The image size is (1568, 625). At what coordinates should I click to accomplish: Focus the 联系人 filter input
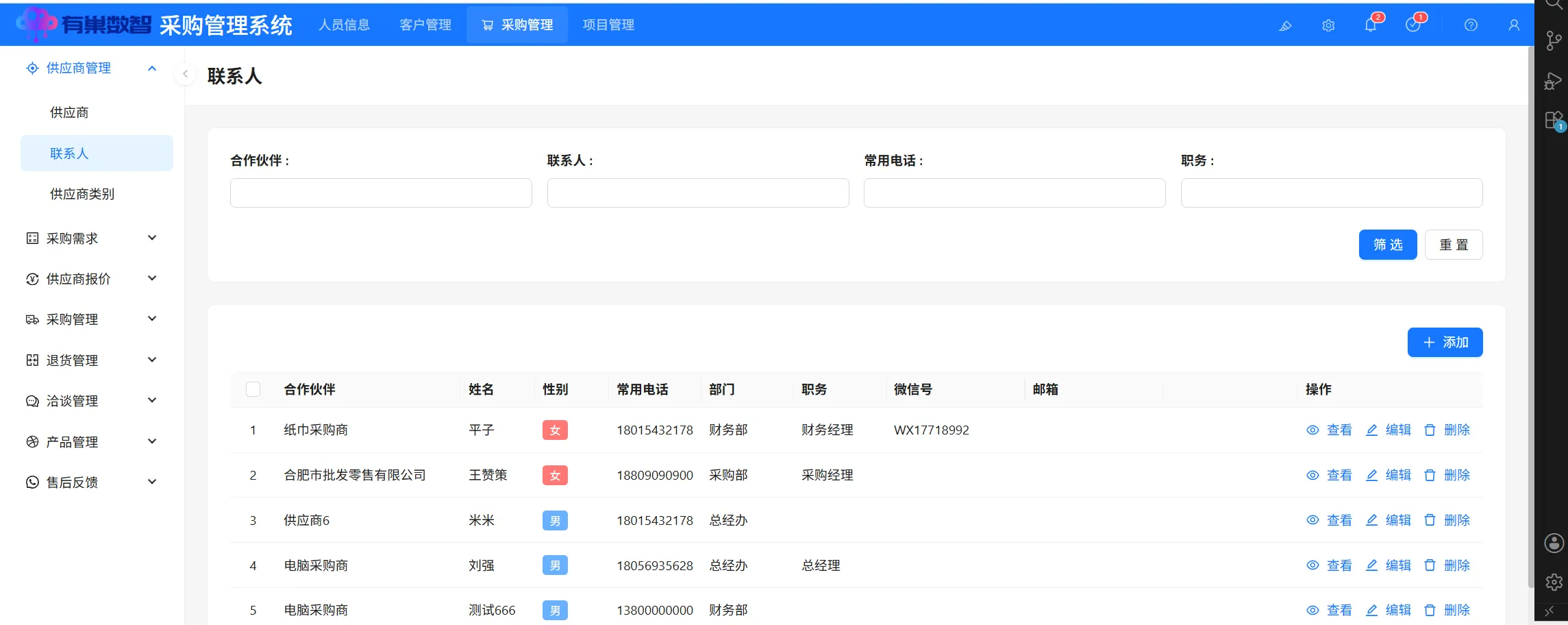(698, 193)
